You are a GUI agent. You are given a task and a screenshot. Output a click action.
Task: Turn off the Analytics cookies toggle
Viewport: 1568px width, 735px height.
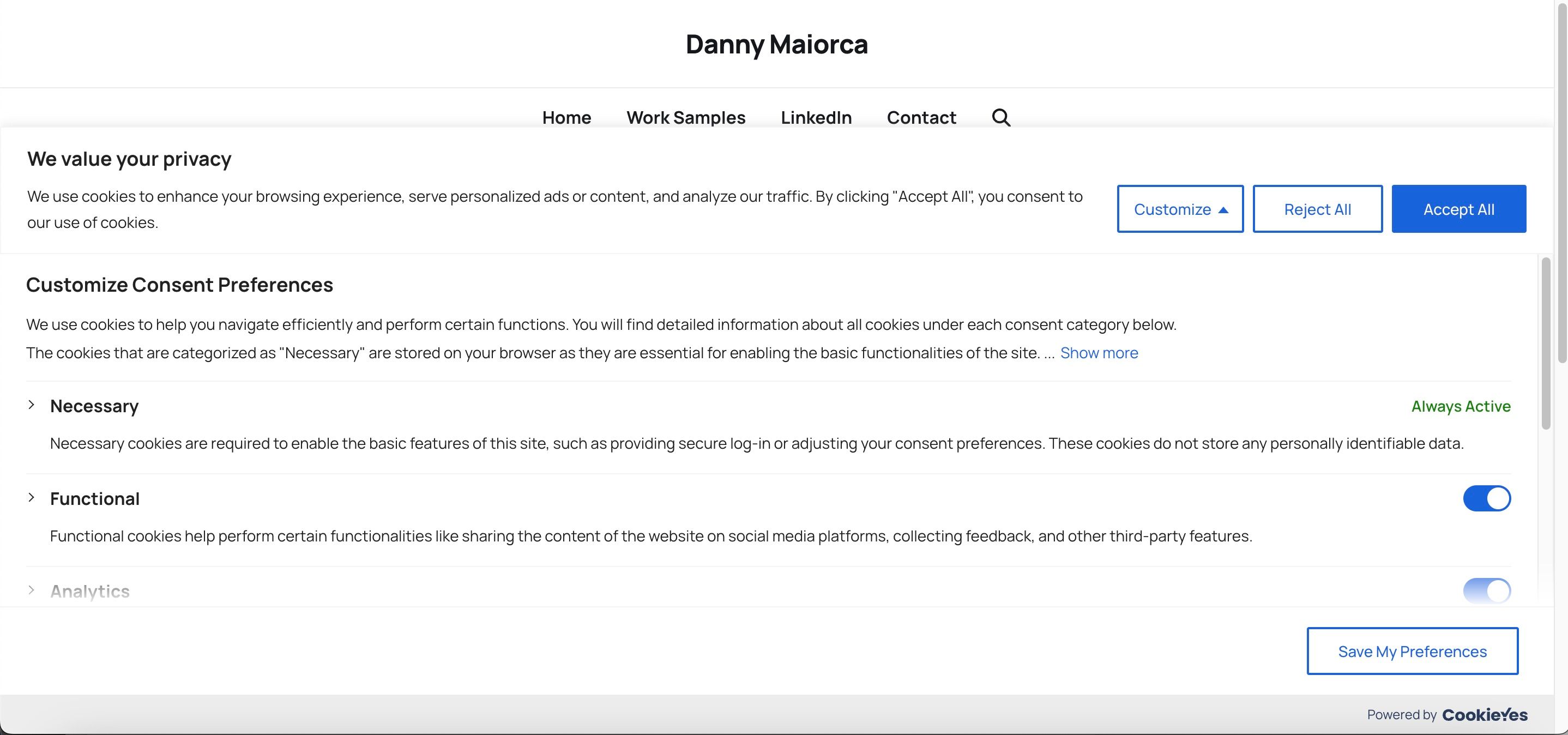1486,591
